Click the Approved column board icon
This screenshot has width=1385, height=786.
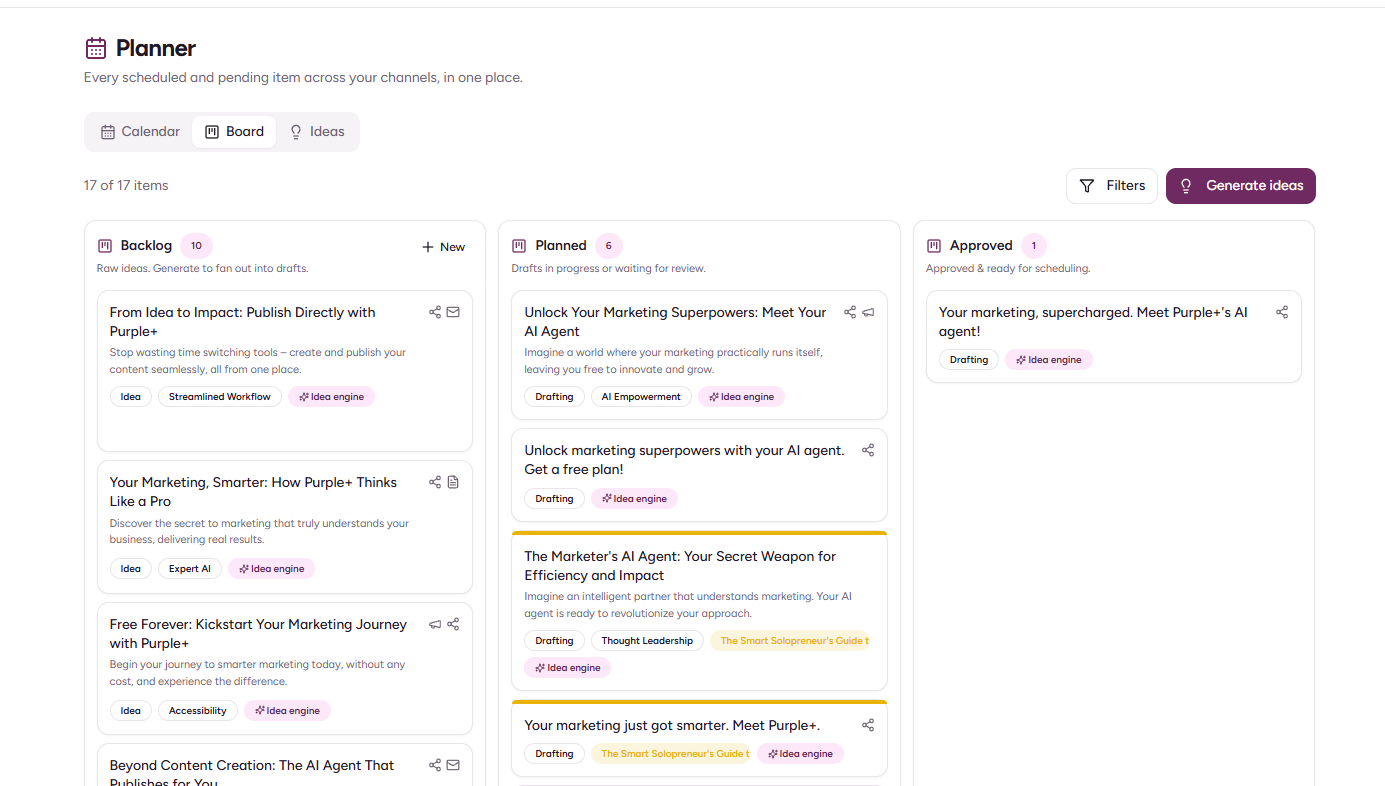pos(934,246)
